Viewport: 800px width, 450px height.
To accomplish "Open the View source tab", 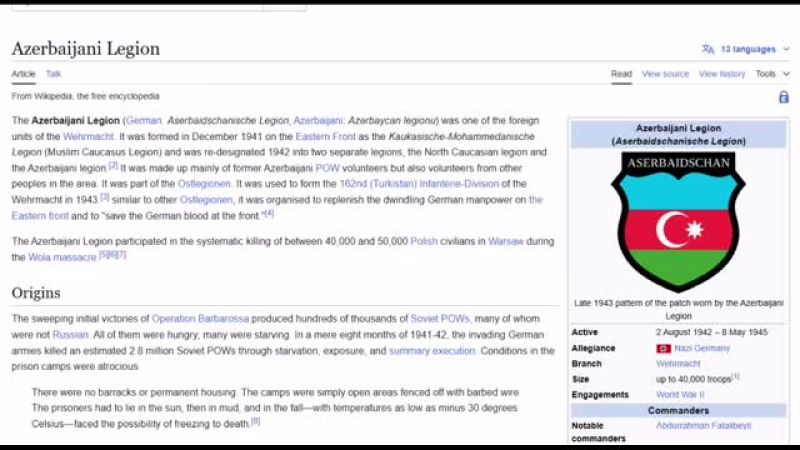I will pos(665,74).
